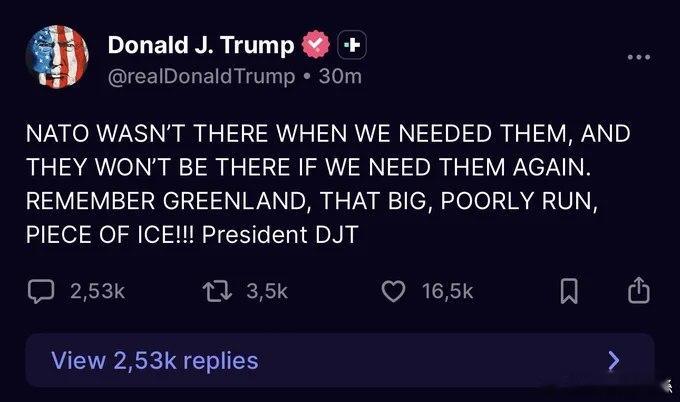The width and height of the screenshot is (680, 402).
Task: Open the @realDonaldTrump handle link
Action: tap(201, 77)
